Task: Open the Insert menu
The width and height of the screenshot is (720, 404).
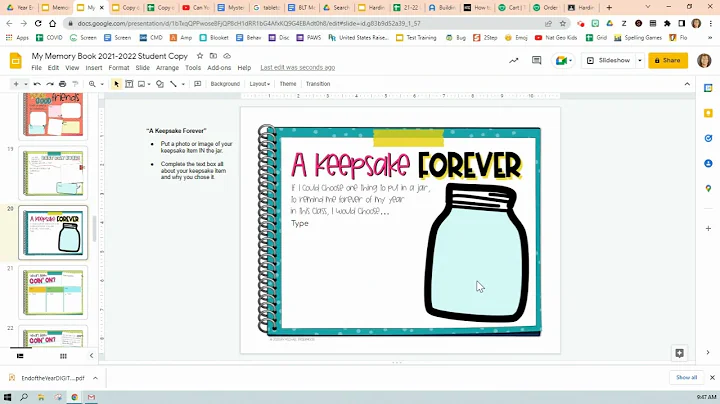Action: point(94,67)
